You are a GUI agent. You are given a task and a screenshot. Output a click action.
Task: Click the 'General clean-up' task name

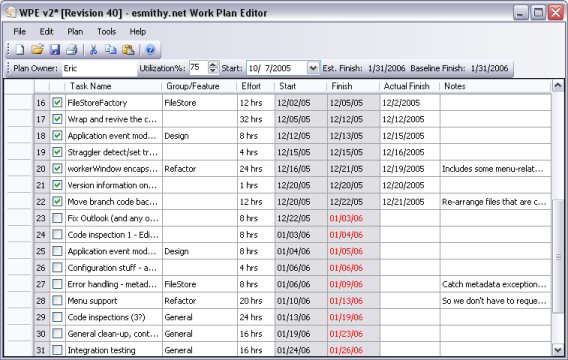(113, 334)
